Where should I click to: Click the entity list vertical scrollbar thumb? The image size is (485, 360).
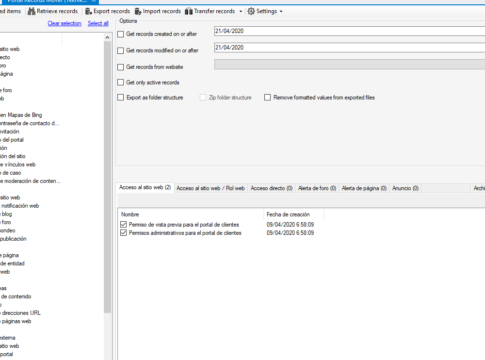(107, 177)
